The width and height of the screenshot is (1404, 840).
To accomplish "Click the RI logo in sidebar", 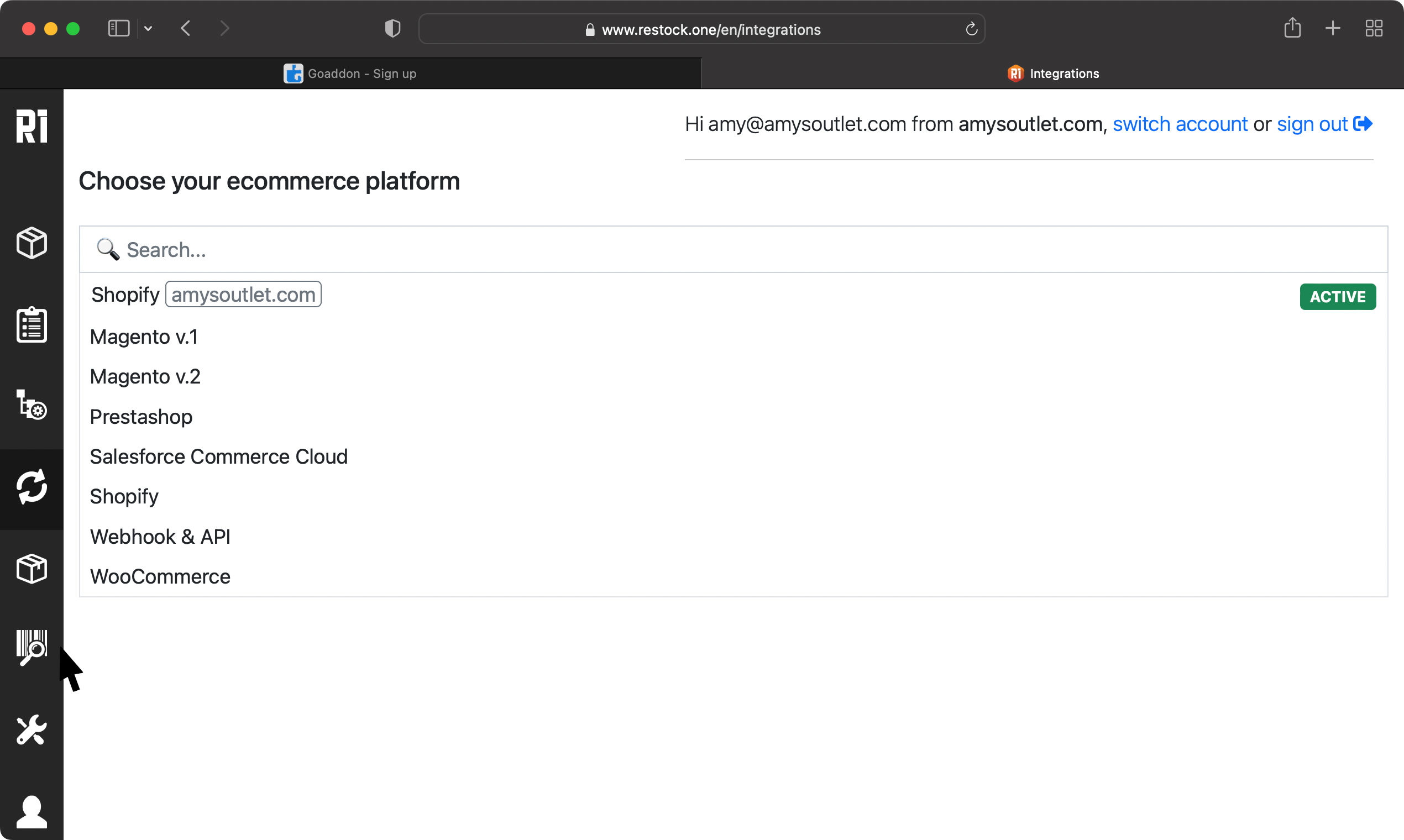I will point(32,125).
